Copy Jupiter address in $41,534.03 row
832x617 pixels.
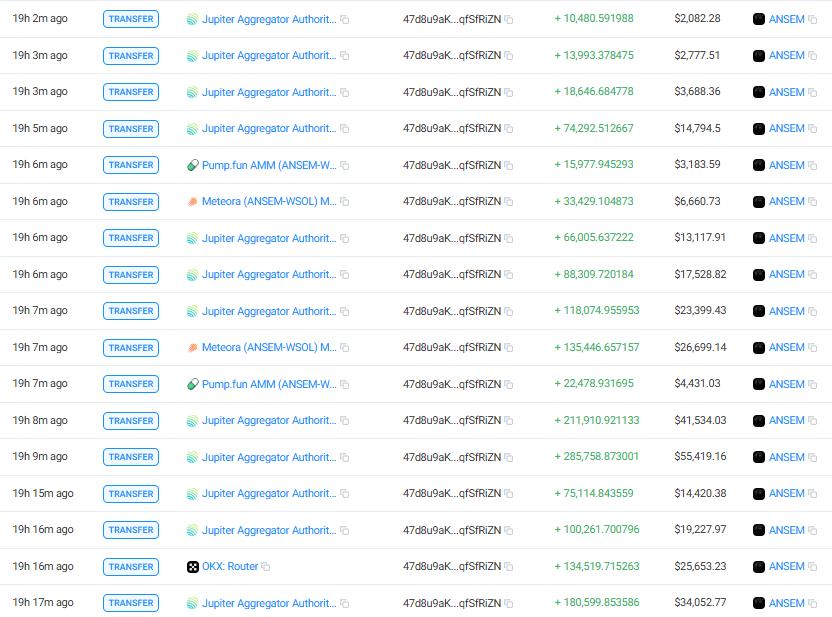345,421
